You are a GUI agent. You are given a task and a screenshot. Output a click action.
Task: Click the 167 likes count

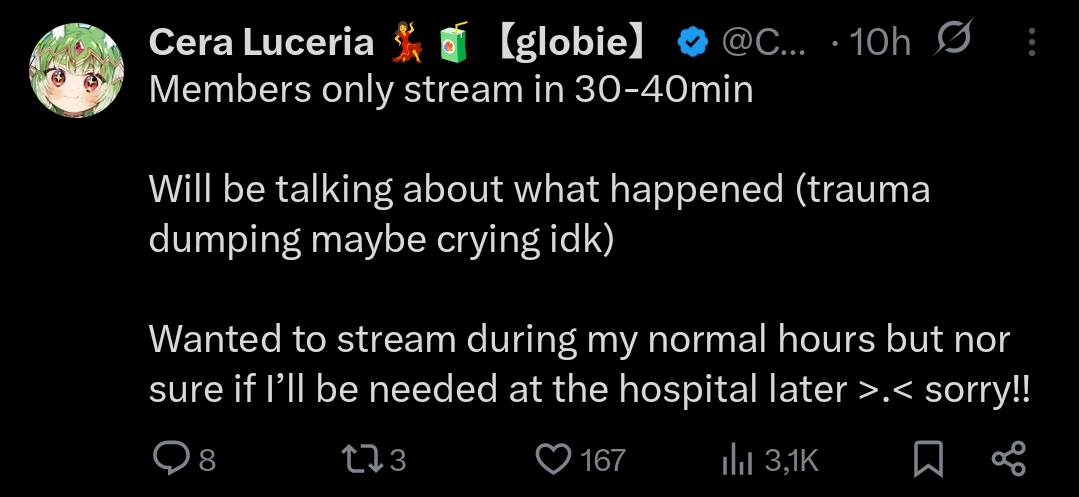click(602, 460)
